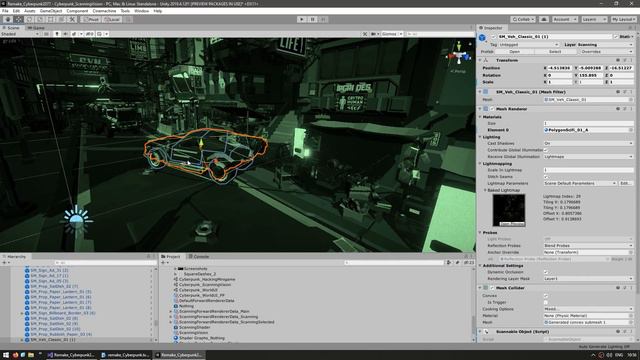
Task: Open the Windows Start menu
Action: click(x=6, y=355)
